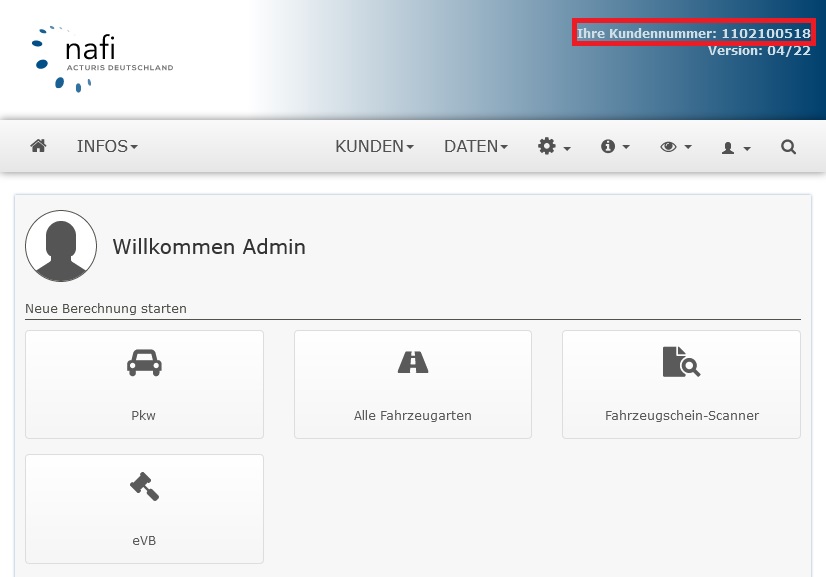Click the Willkommen Admin heading
This screenshot has width=826, height=577.
coord(209,247)
